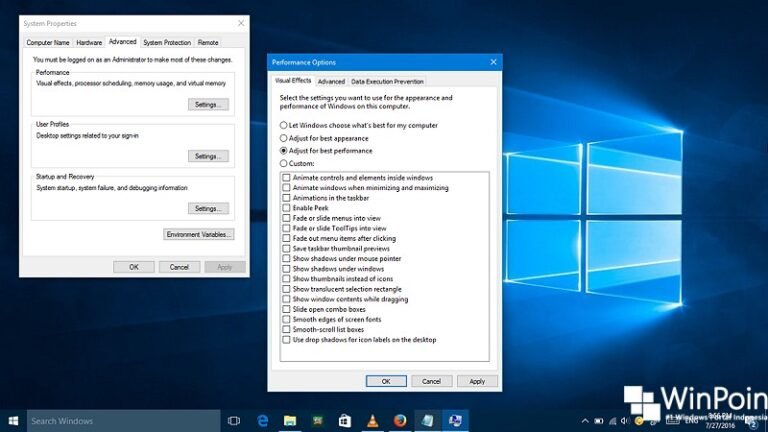The width and height of the screenshot is (768, 432).
Task: Switch to Data Execution Prevention tab
Action: pyautogui.click(x=387, y=81)
